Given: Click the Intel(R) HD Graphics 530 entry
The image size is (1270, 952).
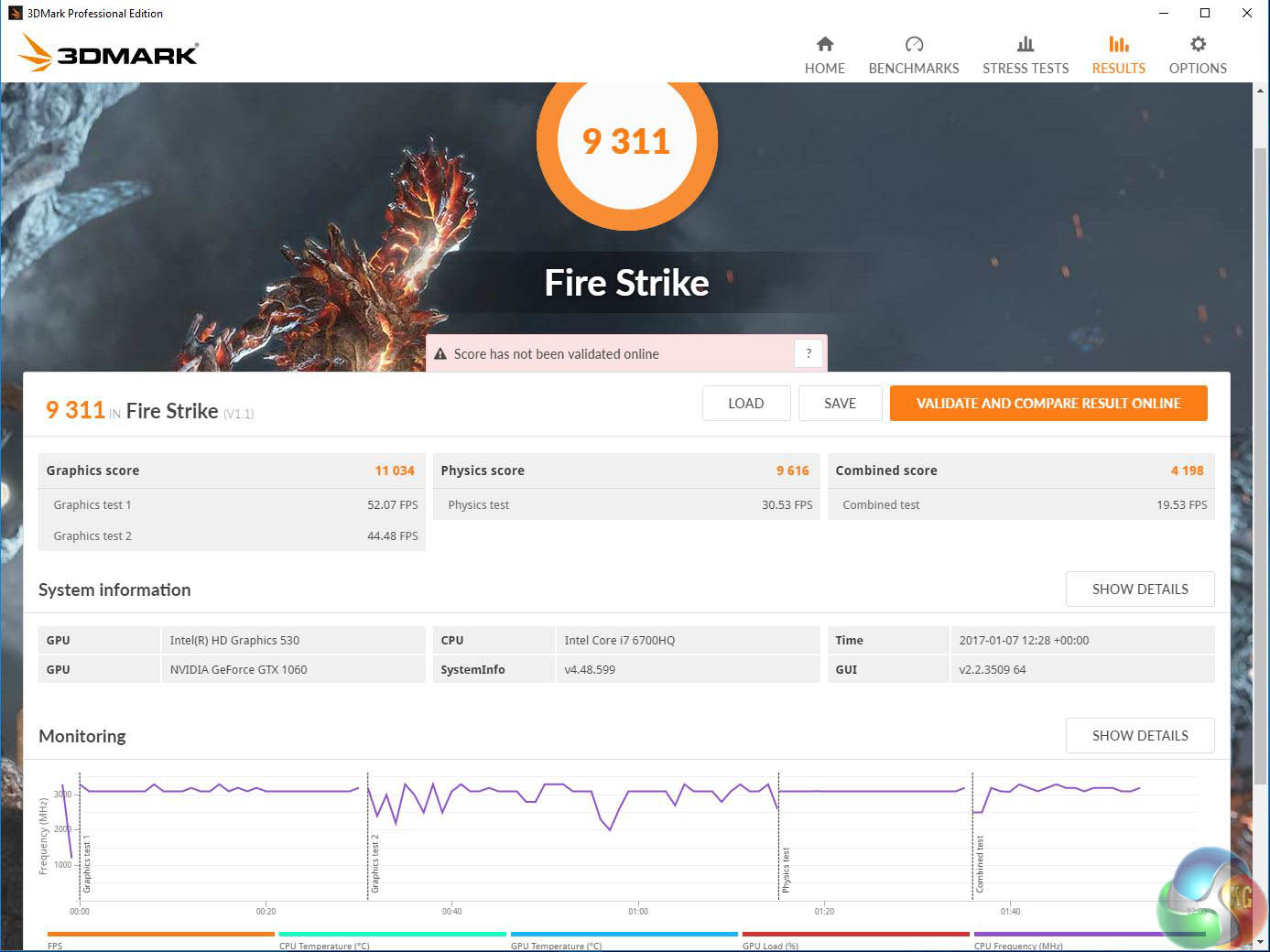Looking at the screenshot, I should pos(234,641).
